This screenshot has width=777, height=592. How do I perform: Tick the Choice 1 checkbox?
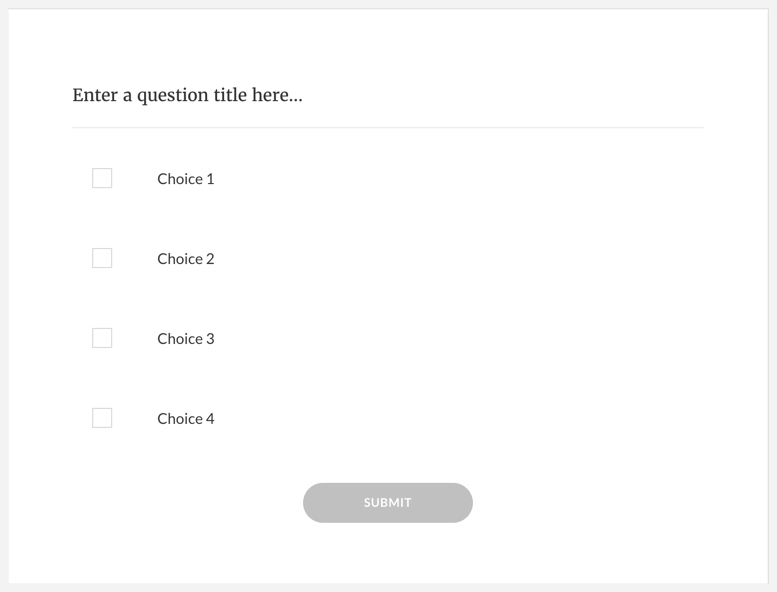coord(102,178)
